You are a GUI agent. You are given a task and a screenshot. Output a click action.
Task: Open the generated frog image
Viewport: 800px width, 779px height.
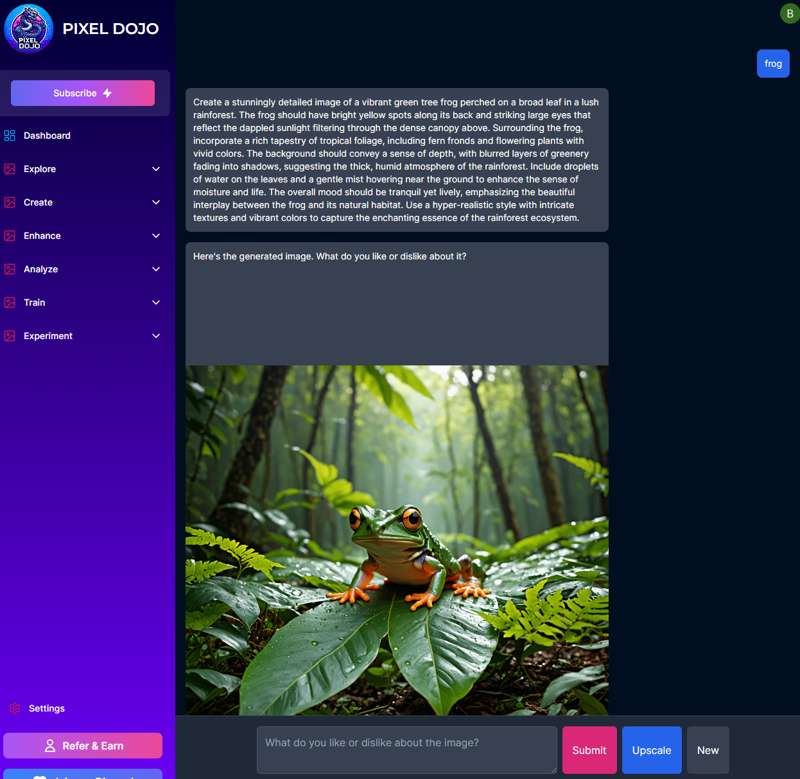tap(397, 540)
